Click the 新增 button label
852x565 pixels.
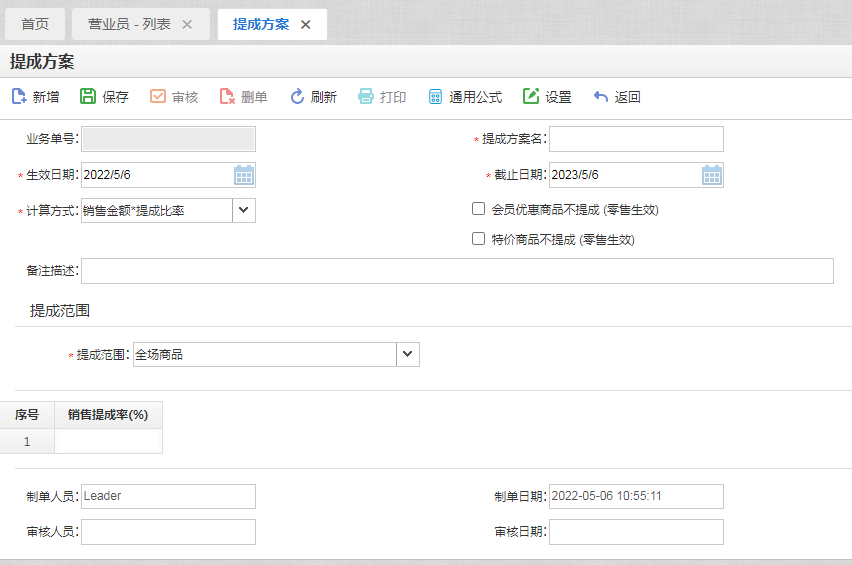pos(46,97)
